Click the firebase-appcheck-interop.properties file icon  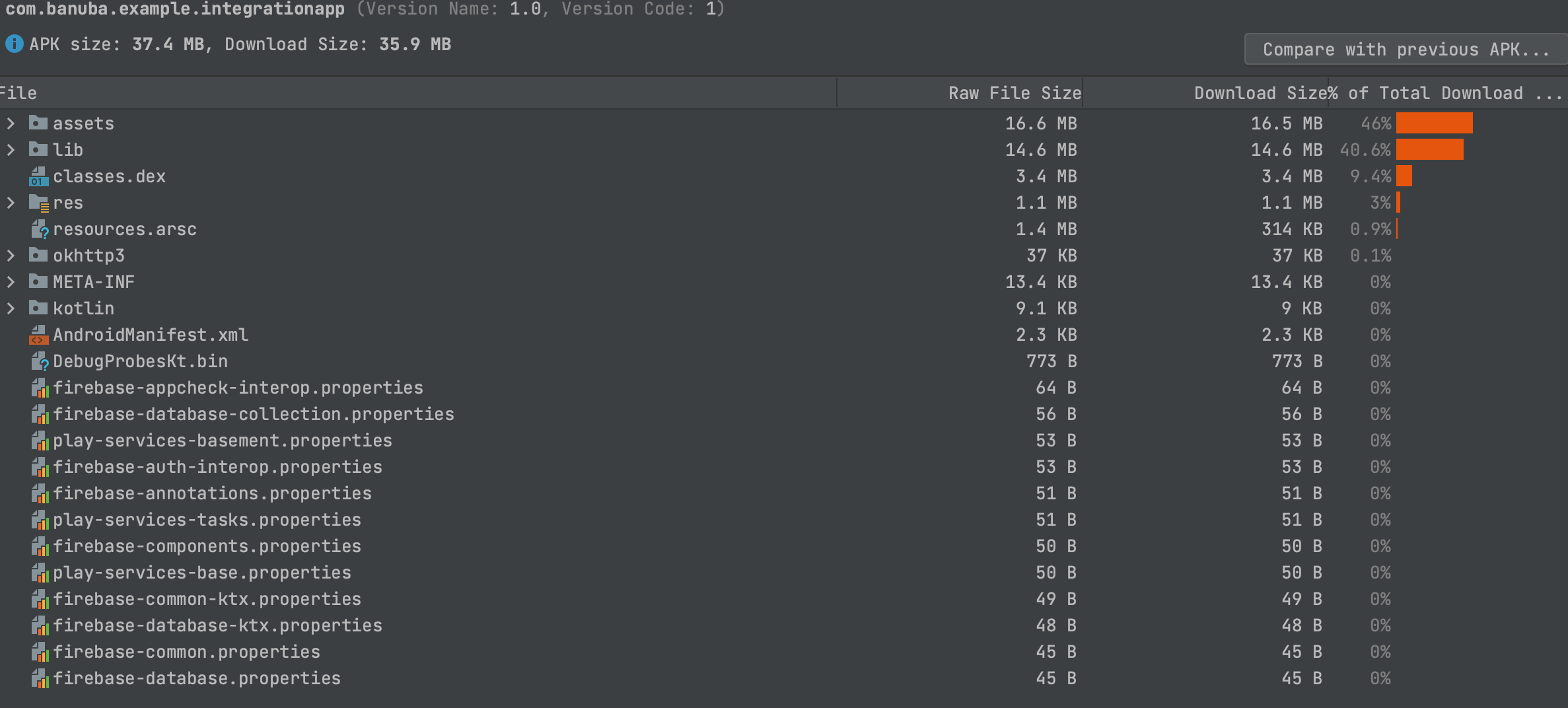pos(40,388)
